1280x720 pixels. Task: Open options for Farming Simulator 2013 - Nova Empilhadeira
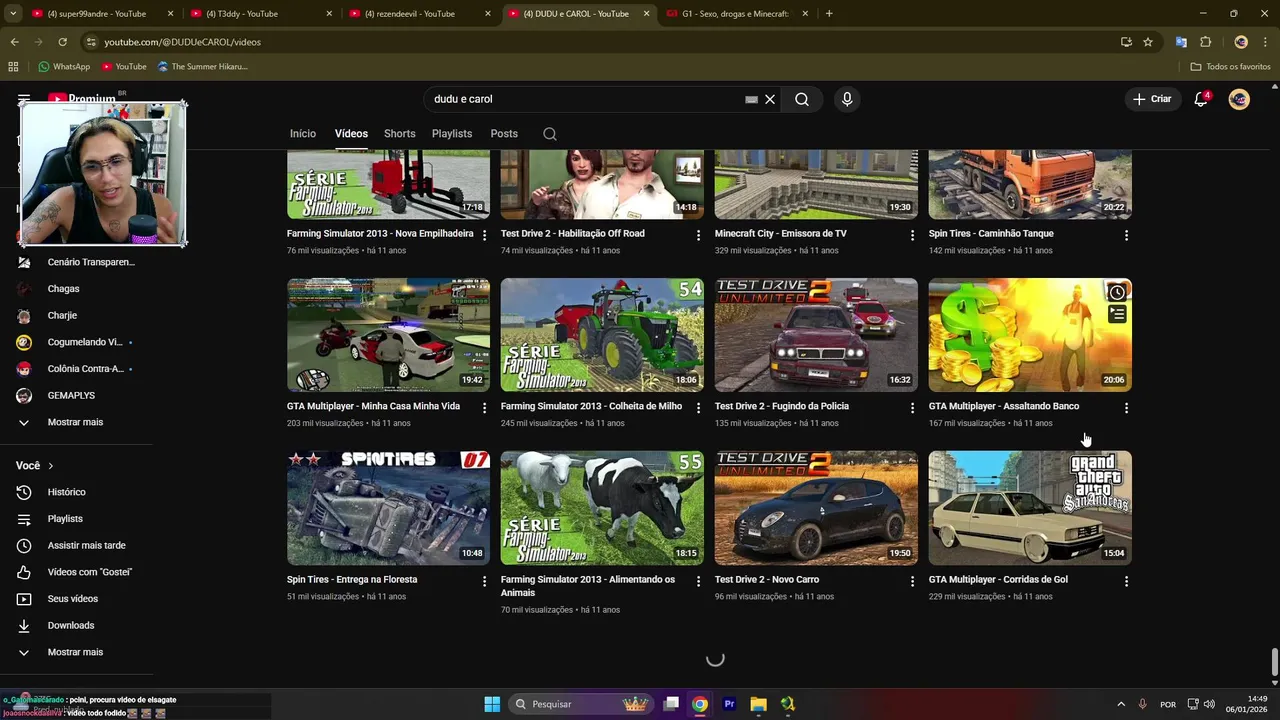coord(485,235)
